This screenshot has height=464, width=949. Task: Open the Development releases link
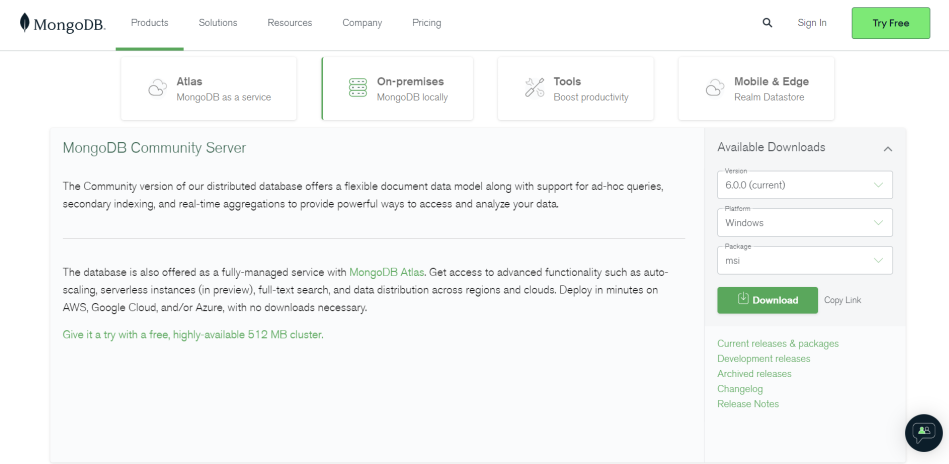point(763,359)
